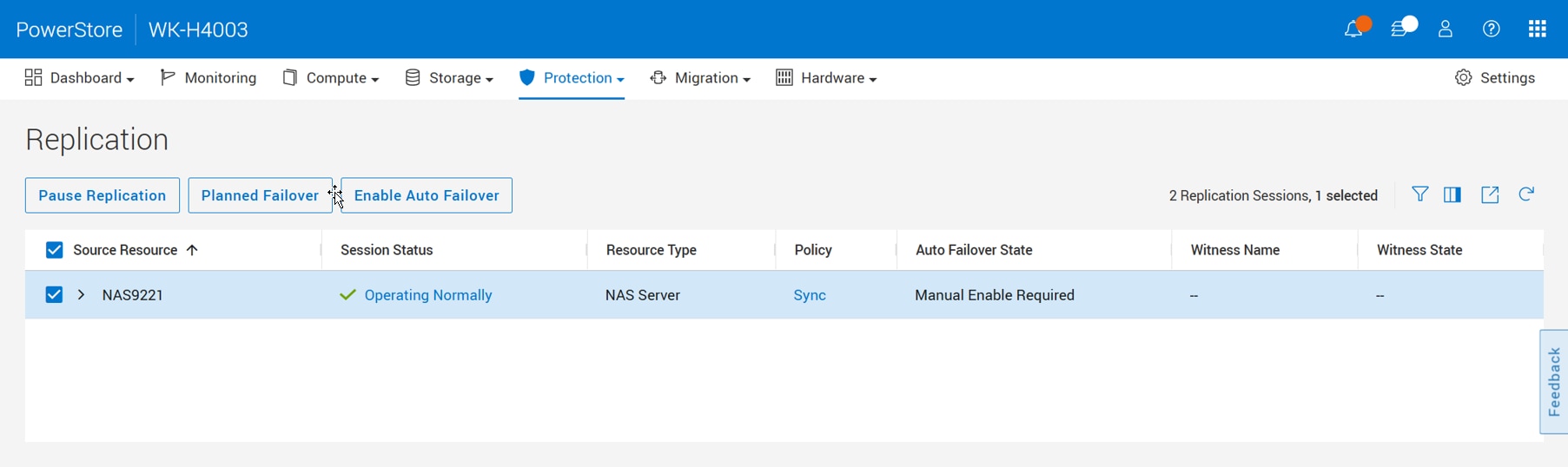Open the Compute dropdown menu
This screenshot has height=467, width=1568.
331,78
